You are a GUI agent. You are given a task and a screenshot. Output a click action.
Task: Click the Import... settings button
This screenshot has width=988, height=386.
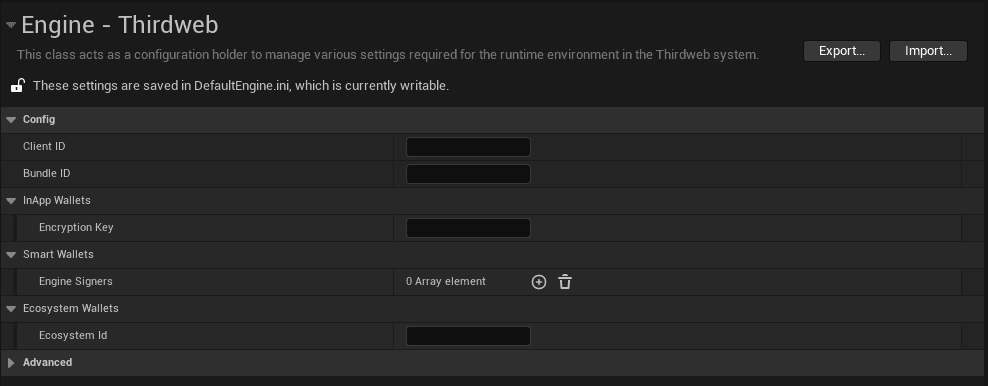[928, 51]
